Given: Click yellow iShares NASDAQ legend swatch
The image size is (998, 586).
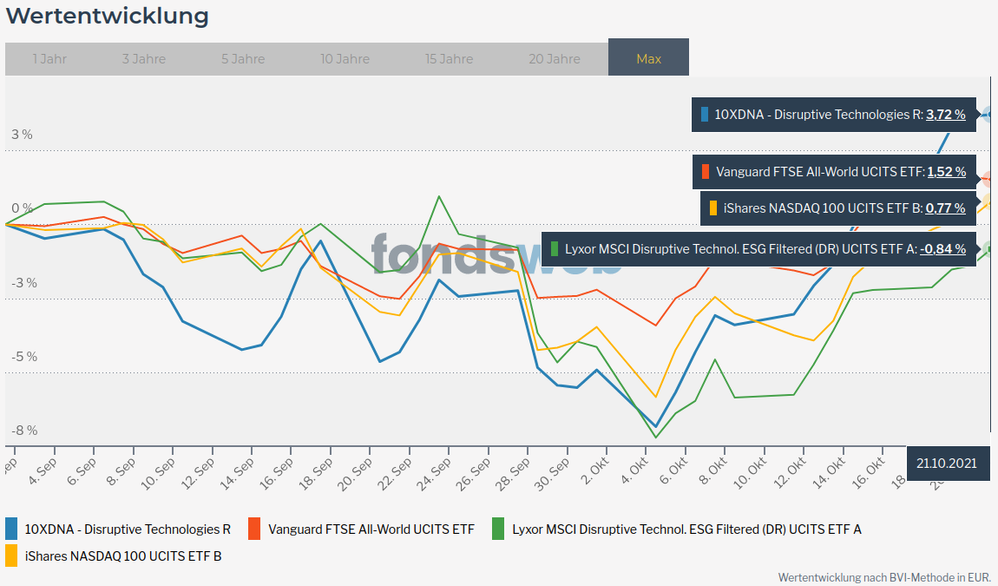Looking at the screenshot, I should point(11,554).
